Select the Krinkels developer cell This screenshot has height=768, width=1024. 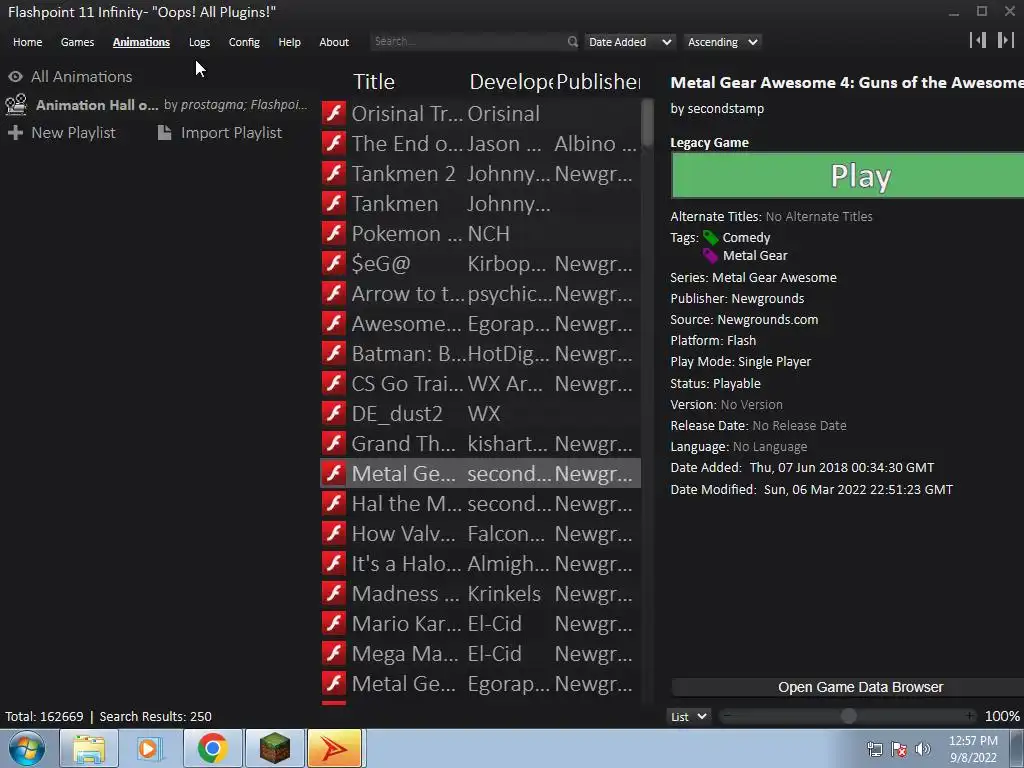(504, 594)
